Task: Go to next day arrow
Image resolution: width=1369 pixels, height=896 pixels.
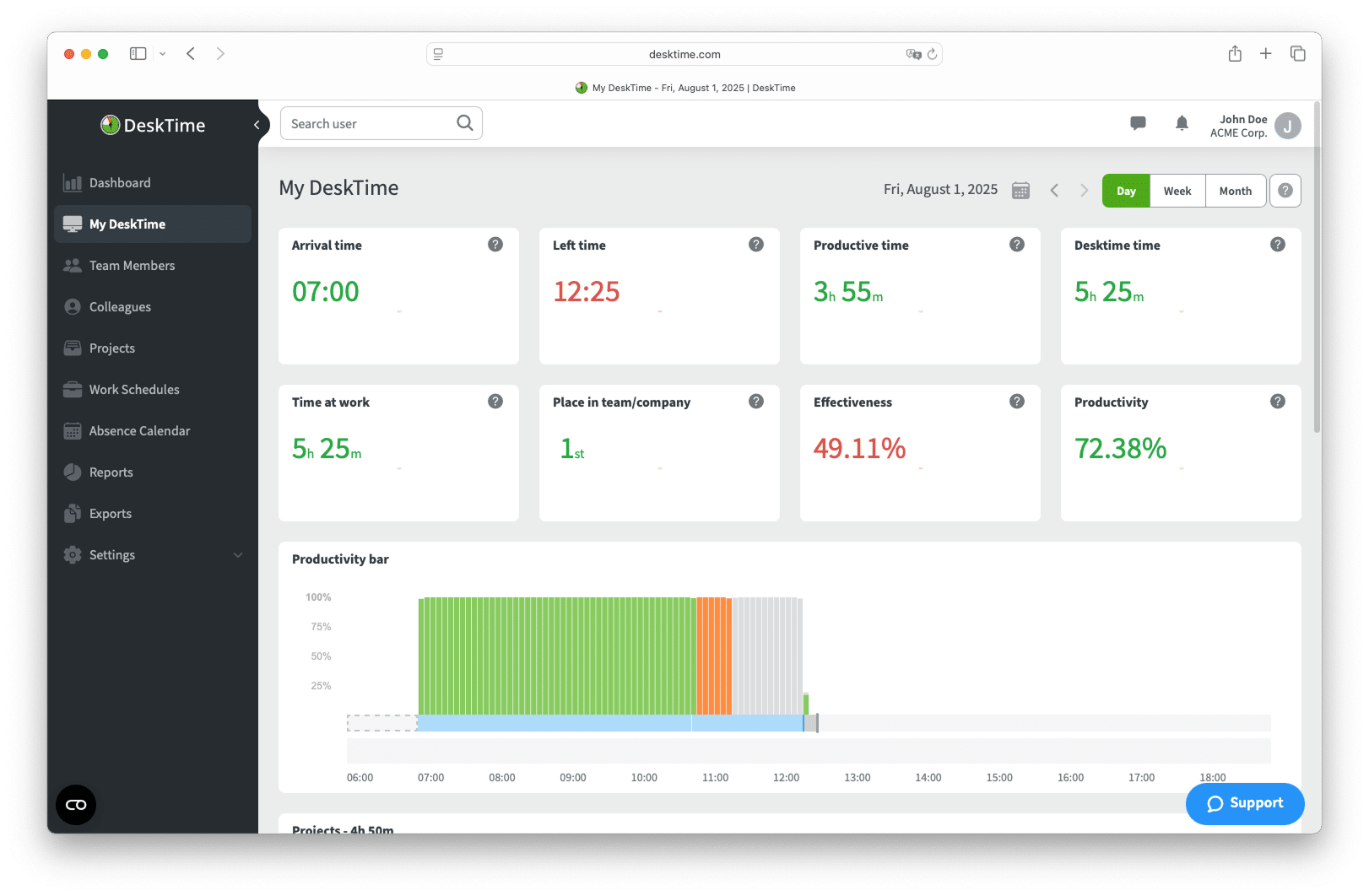Action: pyautogui.click(x=1085, y=191)
